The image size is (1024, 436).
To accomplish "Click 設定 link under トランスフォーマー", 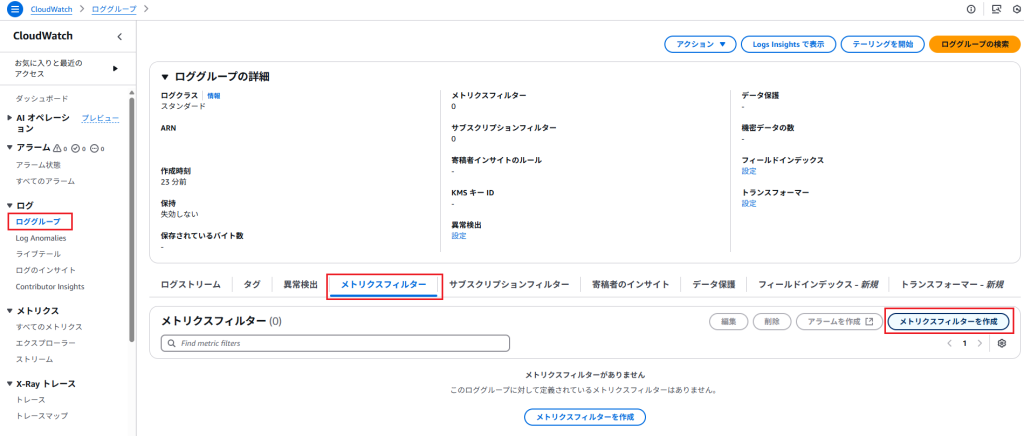I will (x=749, y=204).
